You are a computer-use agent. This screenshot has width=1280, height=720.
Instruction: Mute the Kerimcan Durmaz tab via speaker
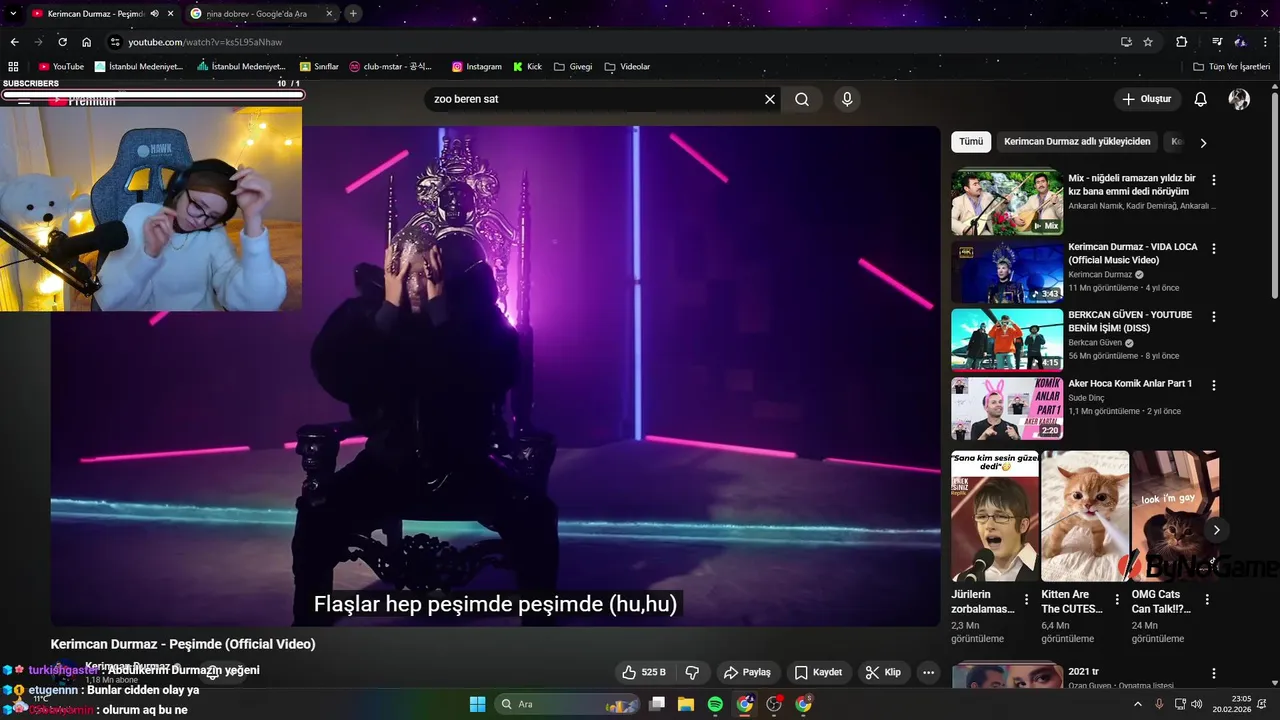[x=154, y=14]
